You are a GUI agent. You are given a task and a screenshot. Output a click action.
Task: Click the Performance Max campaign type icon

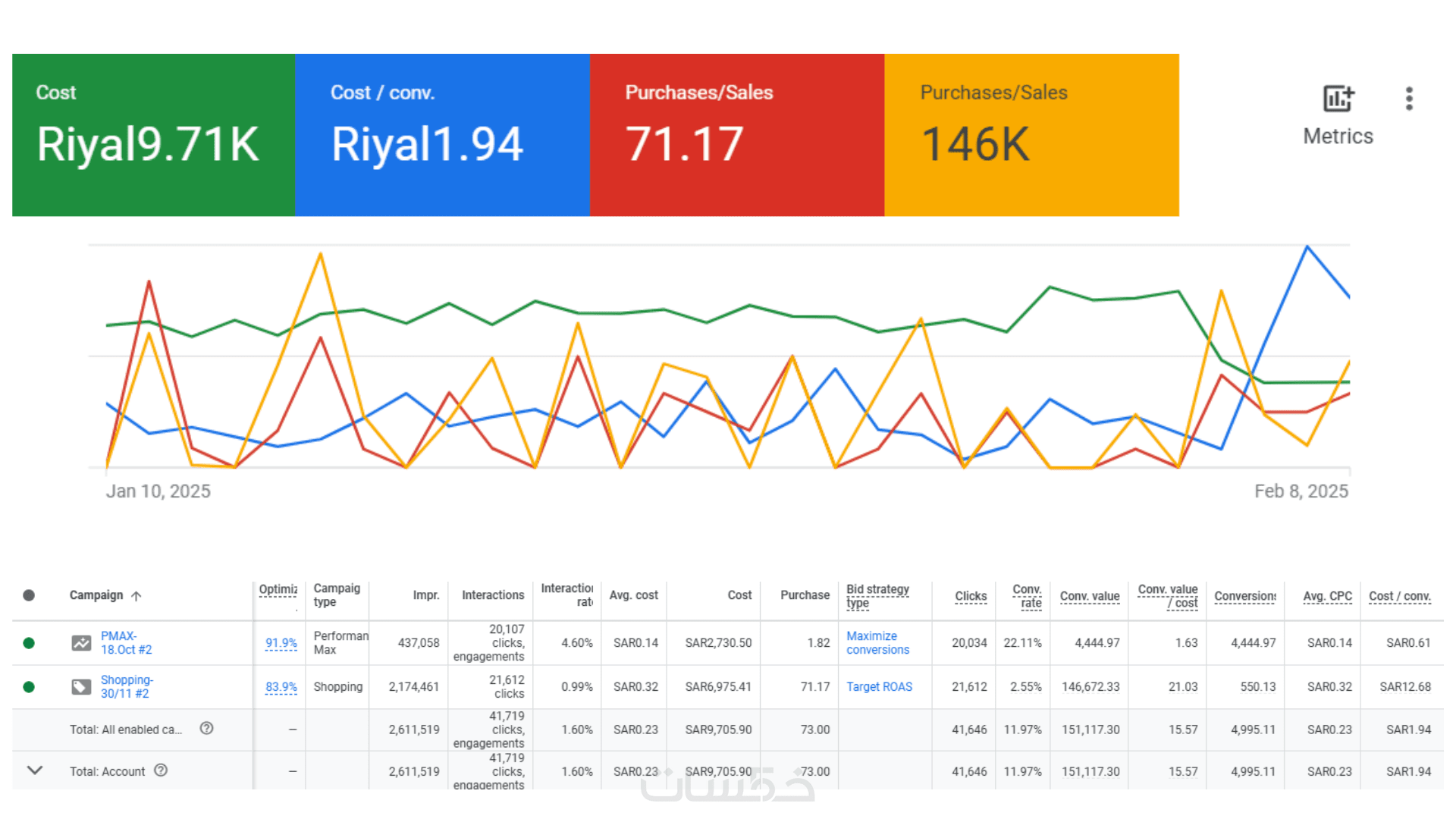(81, 643)
